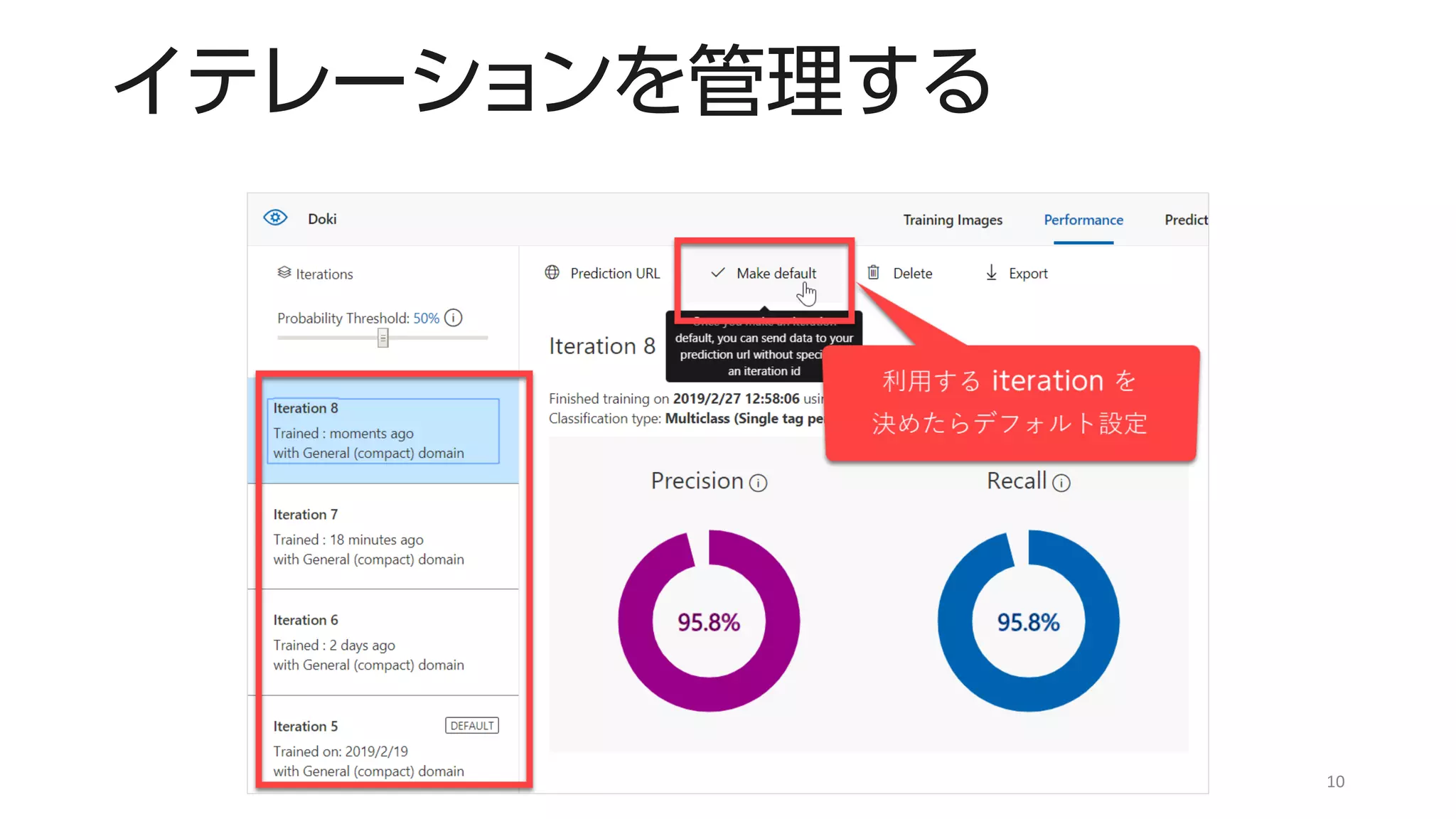Click the Make default button
The width and height of the screenshot is (1456, 819).
764,273
